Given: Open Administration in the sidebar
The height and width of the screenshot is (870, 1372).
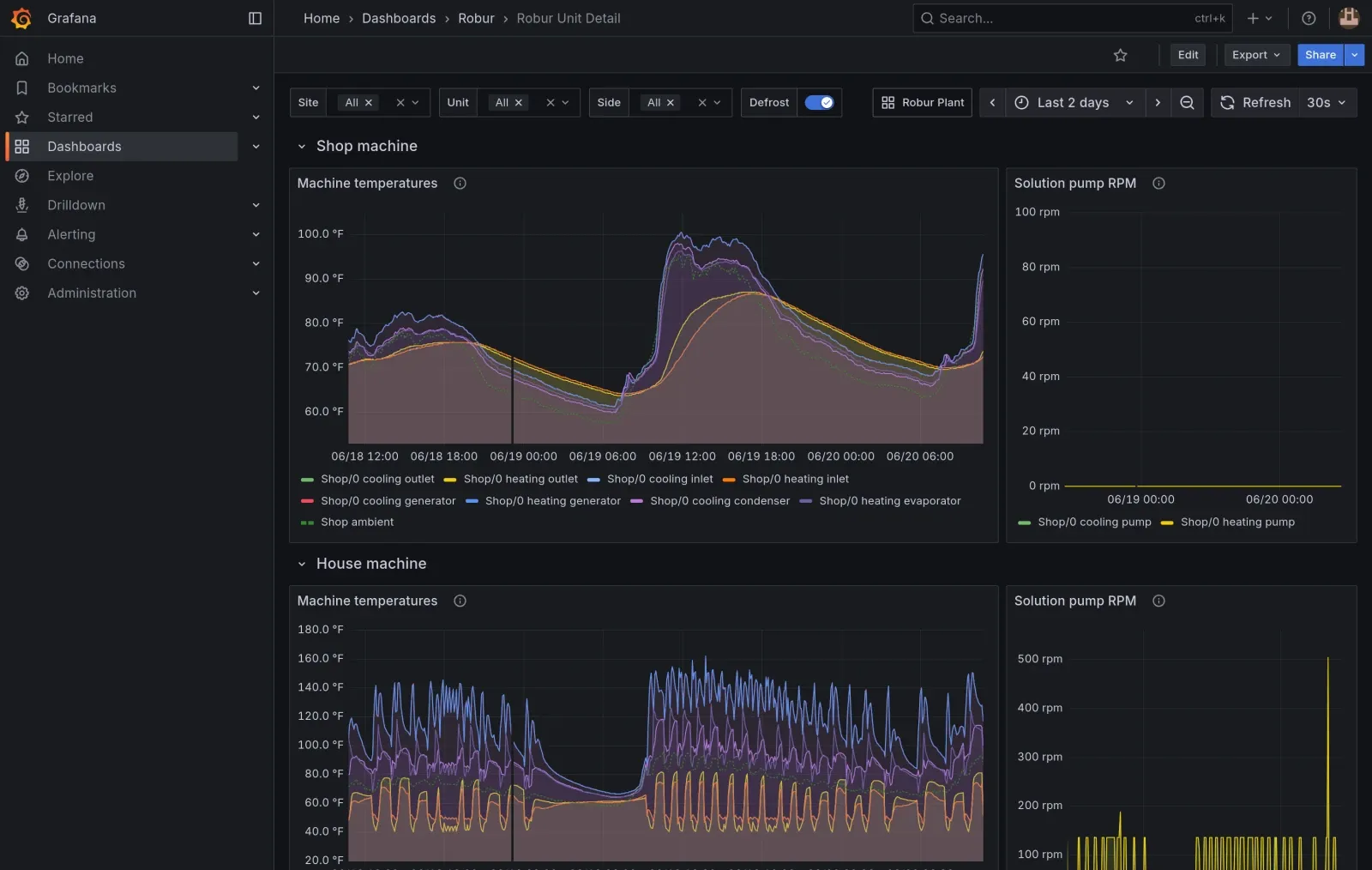Looking at the screenshot, I should 92,293.
